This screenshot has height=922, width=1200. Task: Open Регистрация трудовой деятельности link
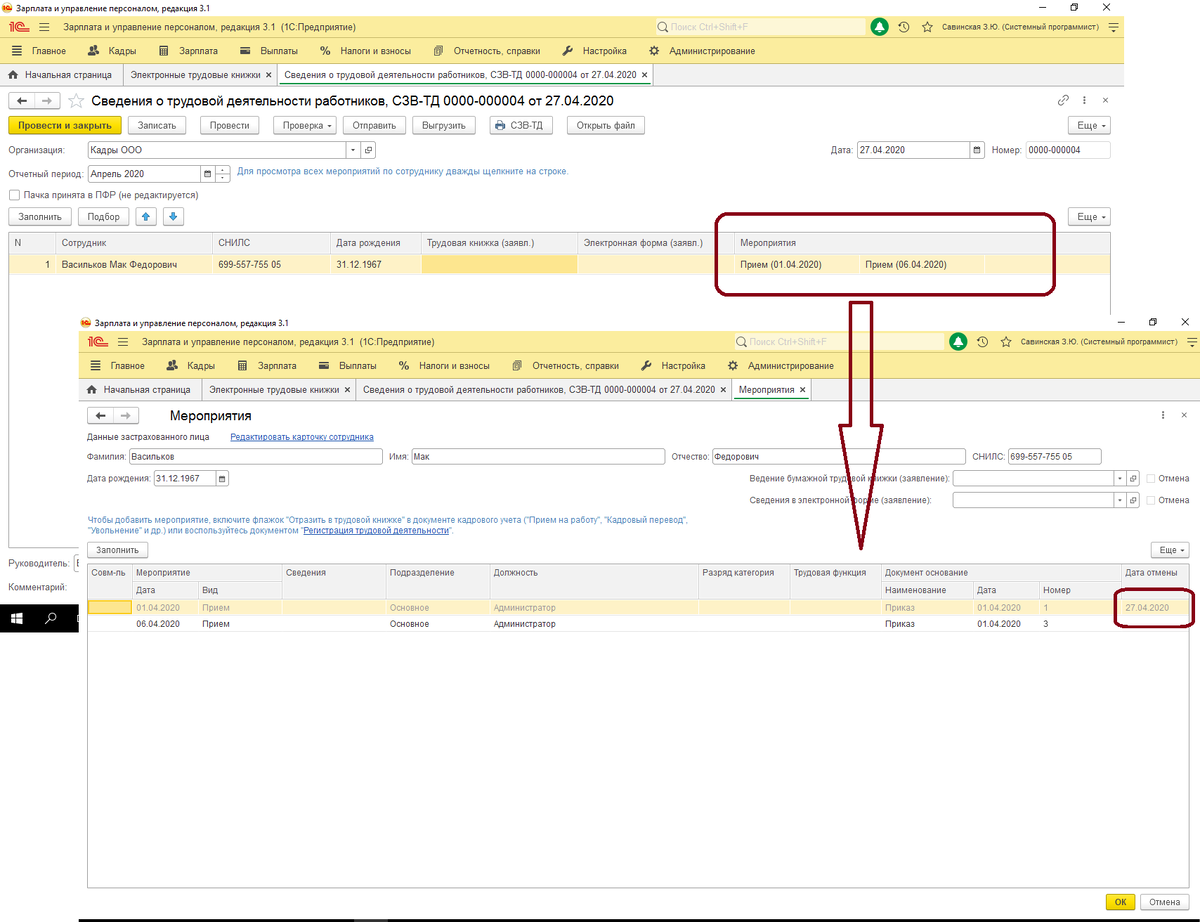376,531
